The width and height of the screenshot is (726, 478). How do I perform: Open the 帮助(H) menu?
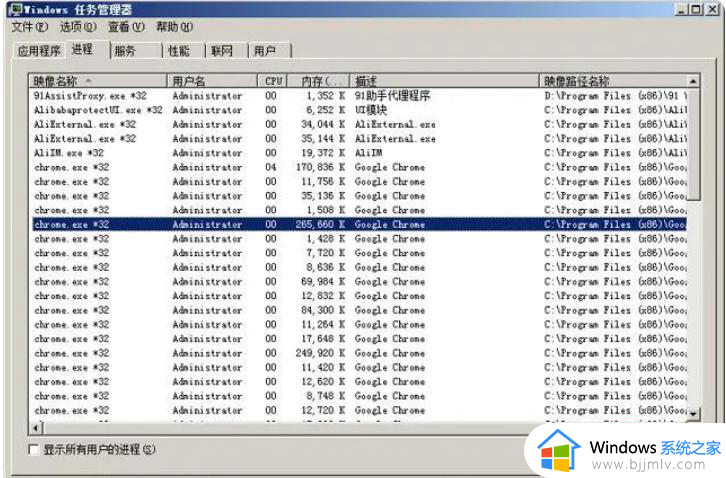(175, 27)
